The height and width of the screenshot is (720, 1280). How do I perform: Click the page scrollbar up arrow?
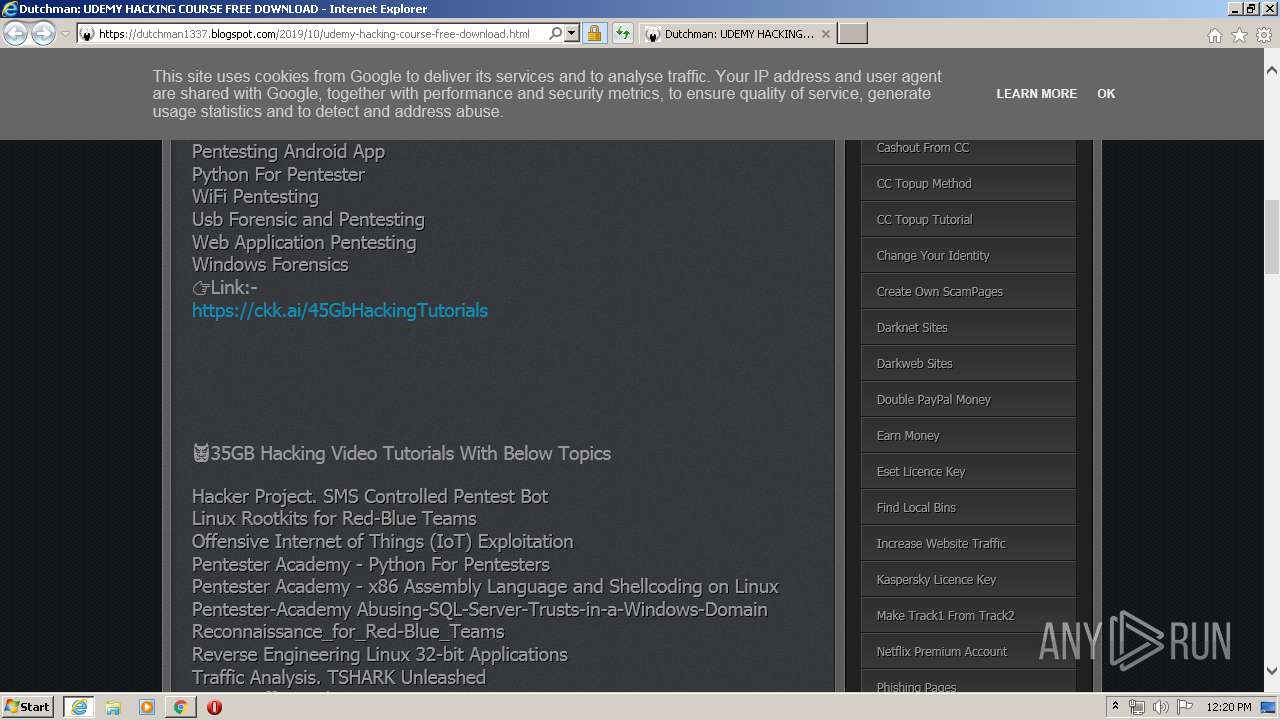(x=1271, y=70)
